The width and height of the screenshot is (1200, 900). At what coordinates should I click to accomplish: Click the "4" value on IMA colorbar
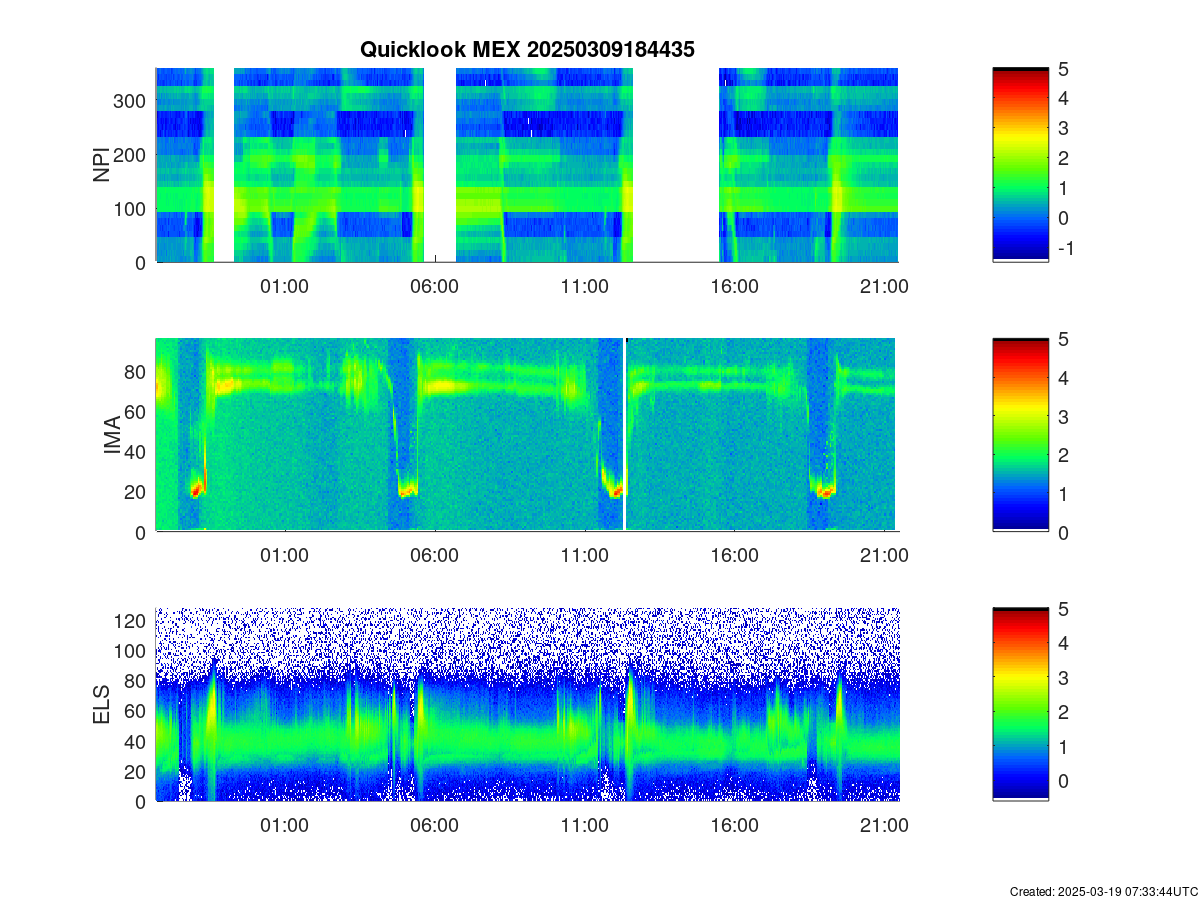pos(1062,378)
